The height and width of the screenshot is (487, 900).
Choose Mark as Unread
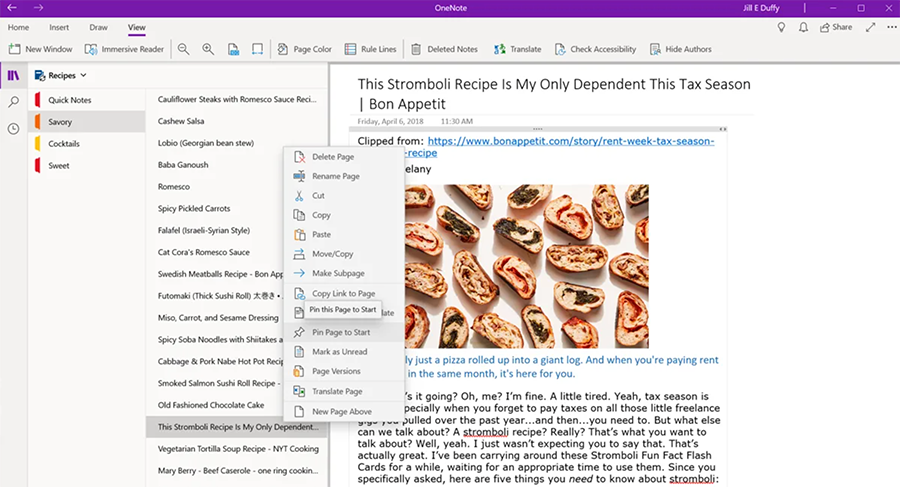tap(344, 352)
